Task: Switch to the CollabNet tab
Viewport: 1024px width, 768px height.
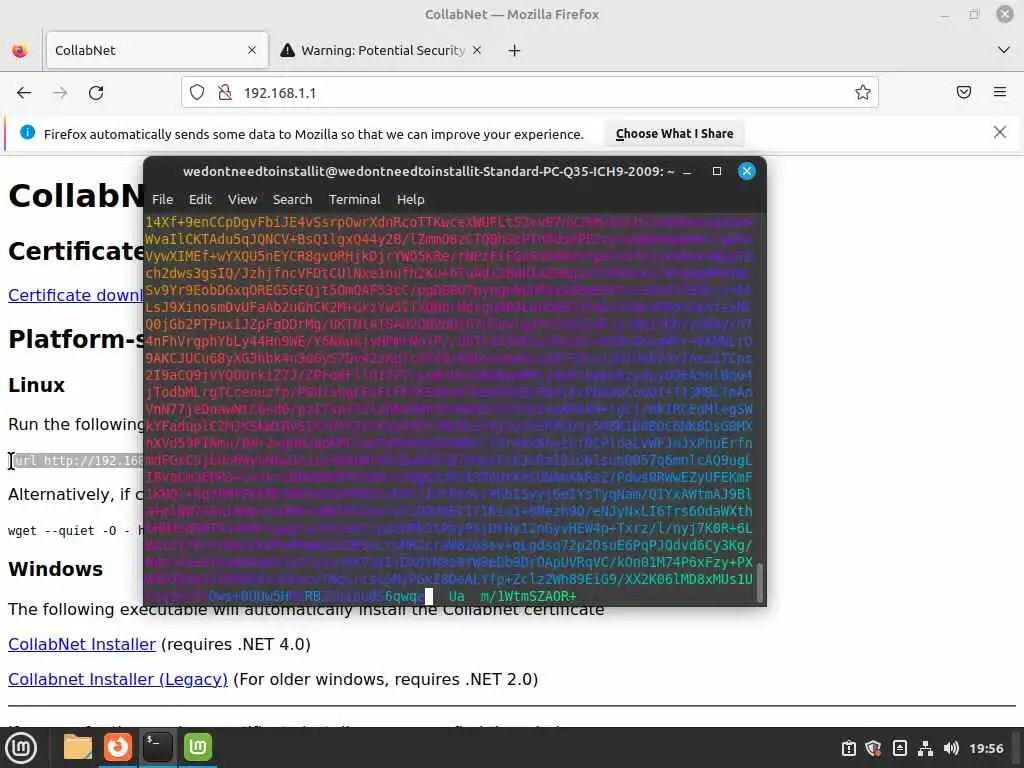Action: tap(157, 50)
